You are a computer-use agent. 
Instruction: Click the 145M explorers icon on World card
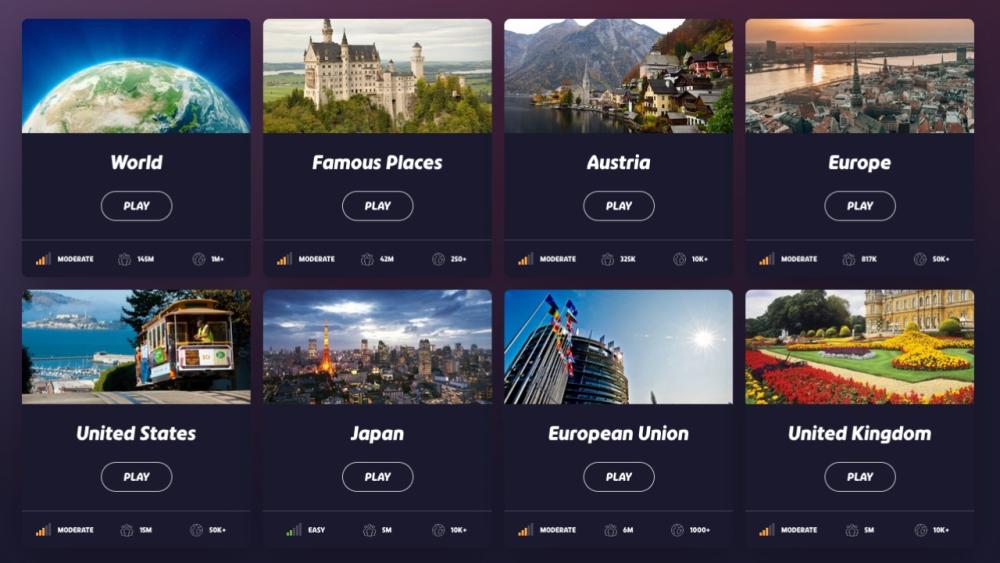124,259
